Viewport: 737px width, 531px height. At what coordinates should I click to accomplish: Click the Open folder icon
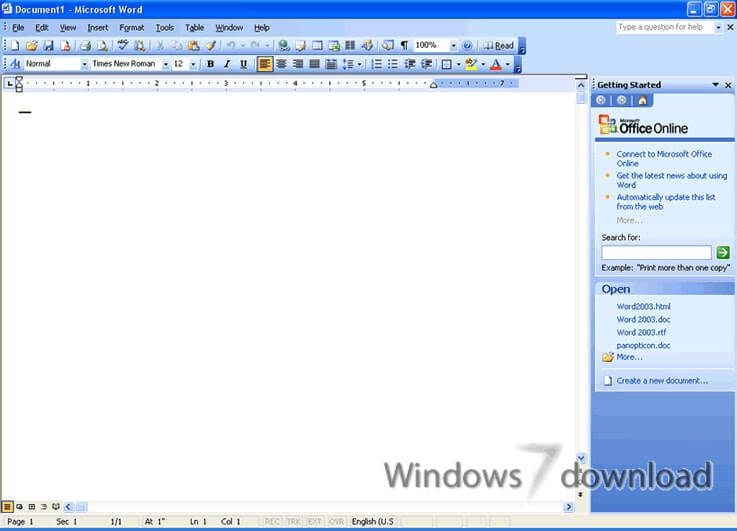[31, 46]
